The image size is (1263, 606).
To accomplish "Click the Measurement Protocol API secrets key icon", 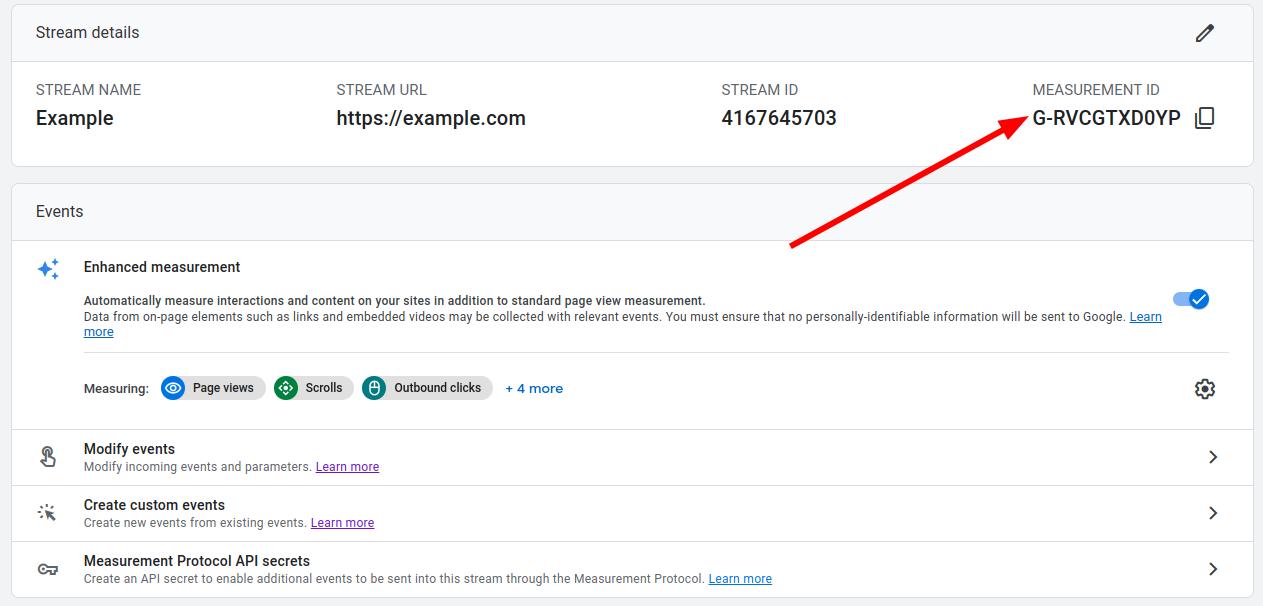I will [47, 568].
